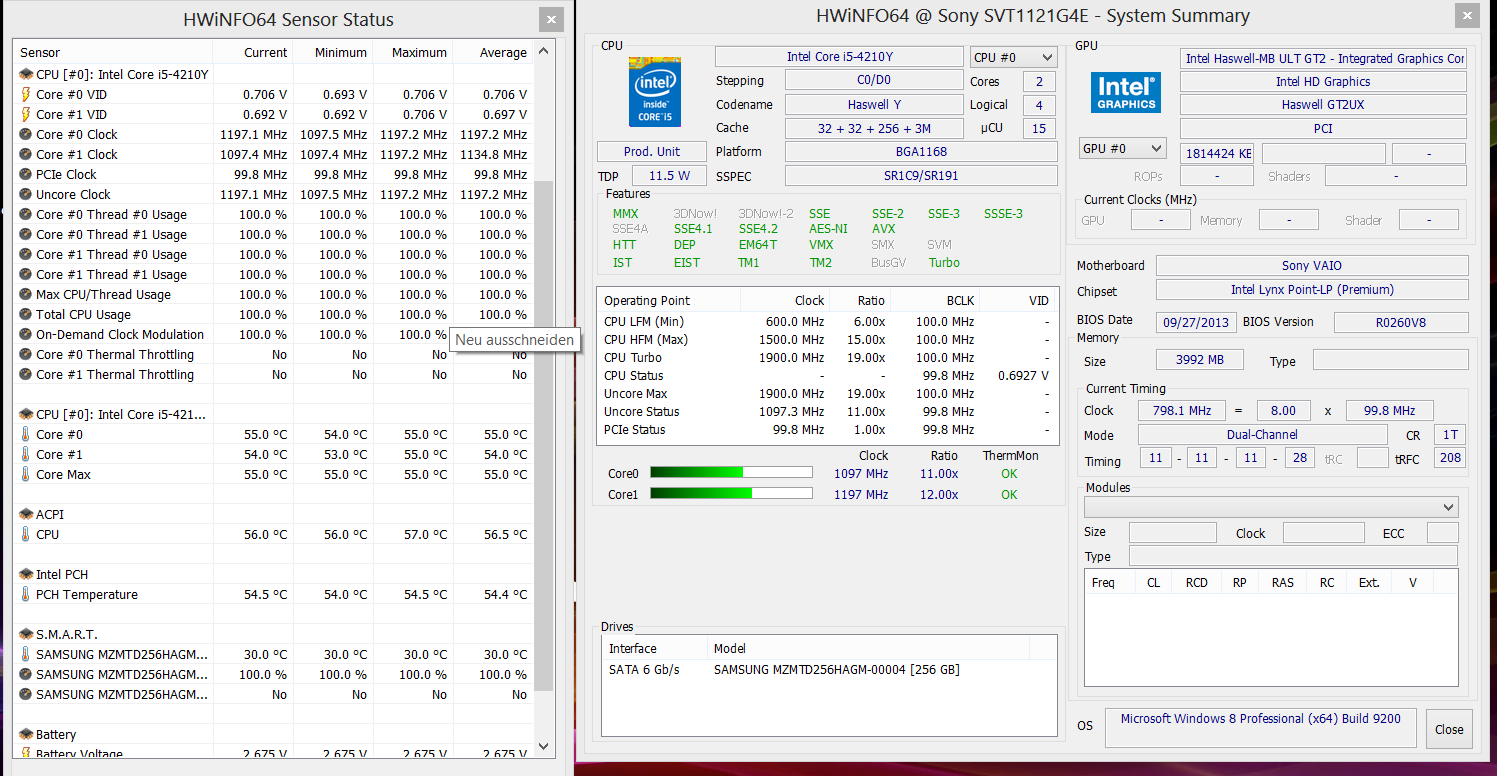The width and height of the screenshot is (1497, 776).
Task: Click the Intel Graphics logo
Action: coord(1127,92)
